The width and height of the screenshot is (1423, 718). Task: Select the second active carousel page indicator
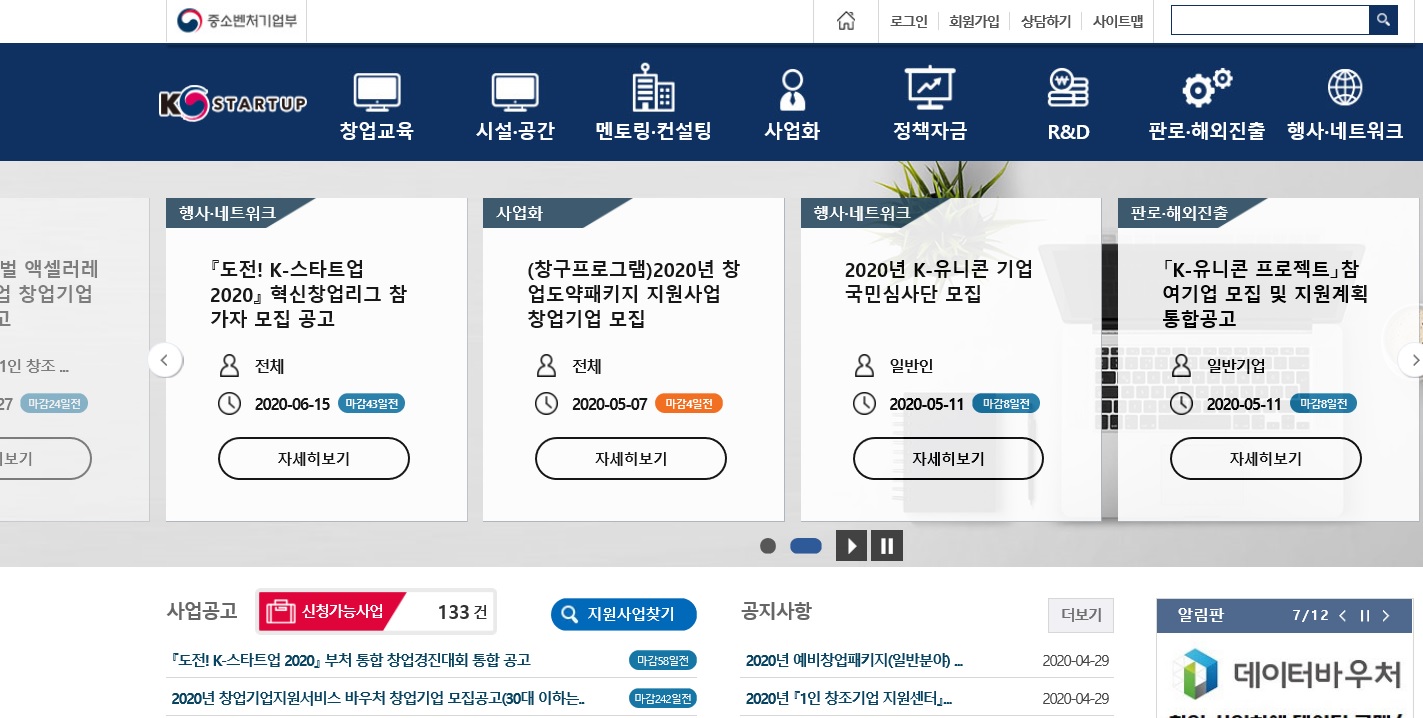coord(806,546)
